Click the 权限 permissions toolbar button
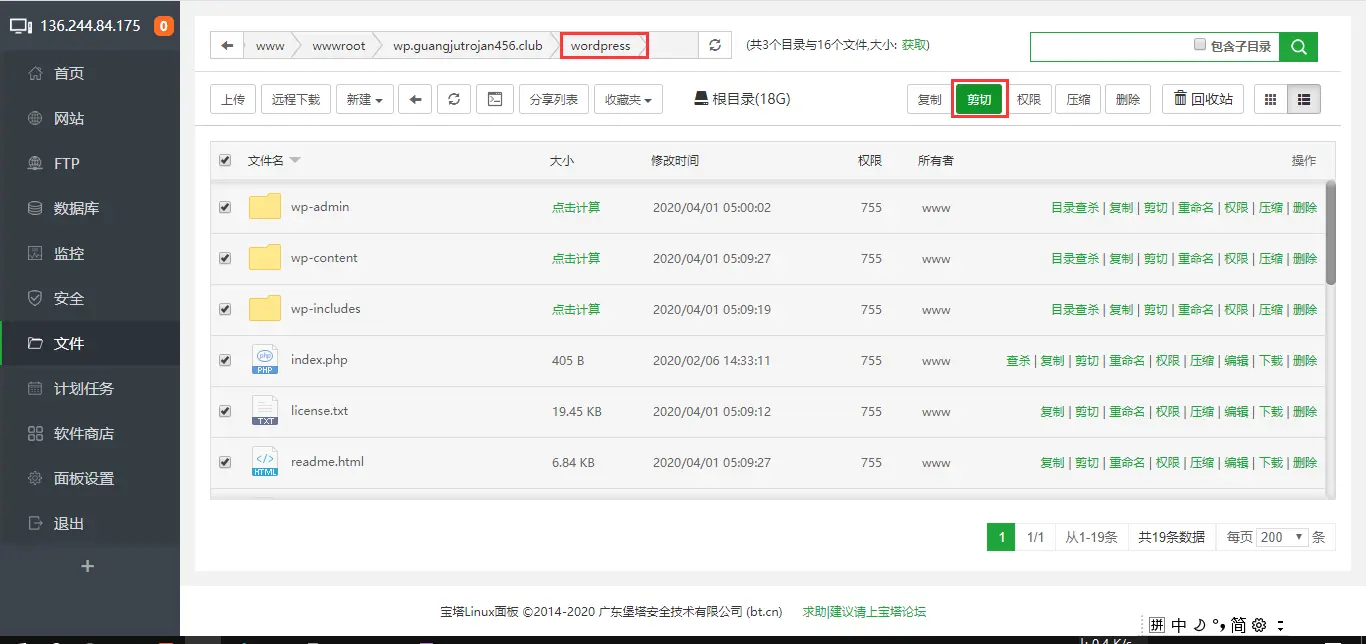 point(1029,99)
